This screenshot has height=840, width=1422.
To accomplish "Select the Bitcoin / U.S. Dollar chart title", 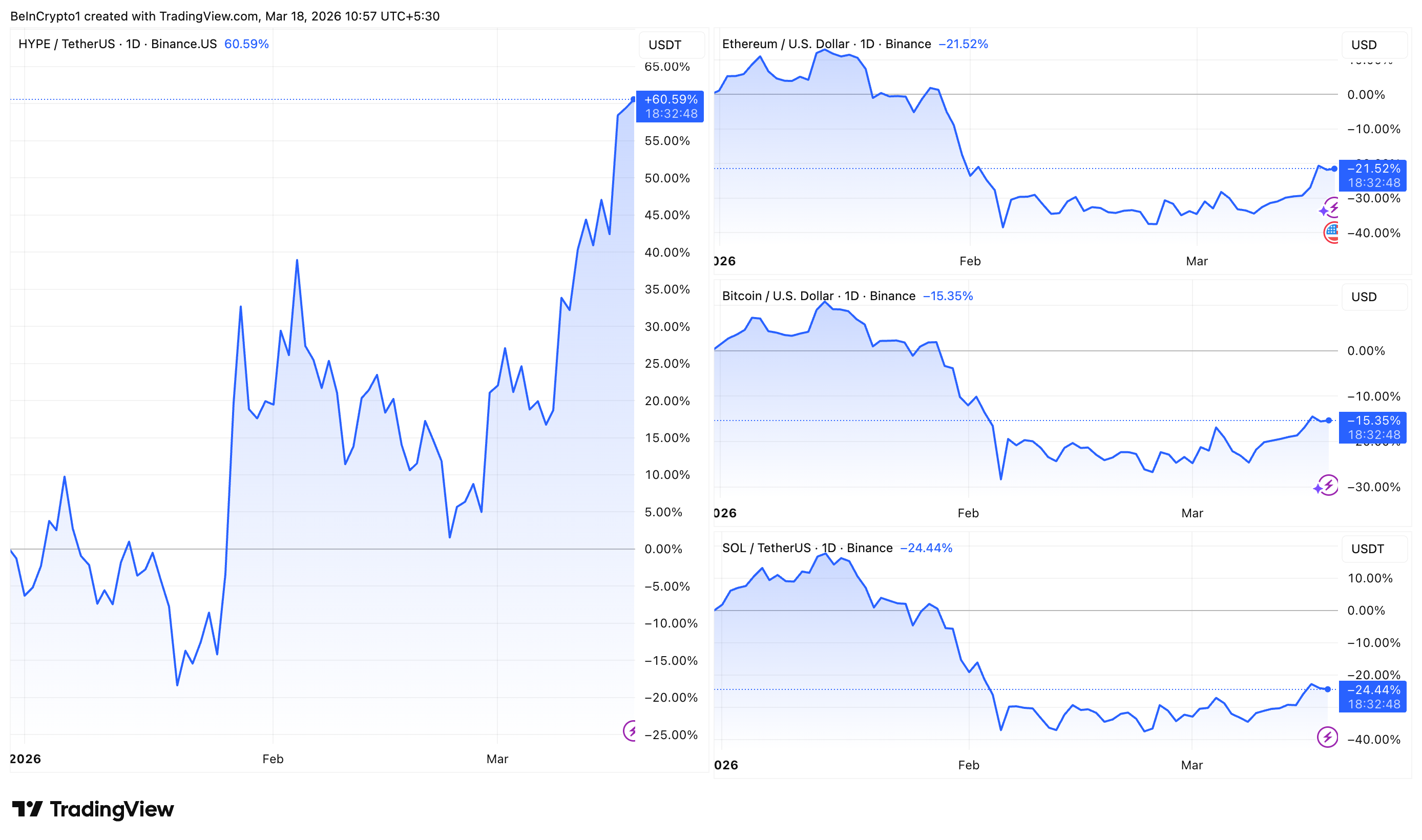I will (x=818, y=296).
